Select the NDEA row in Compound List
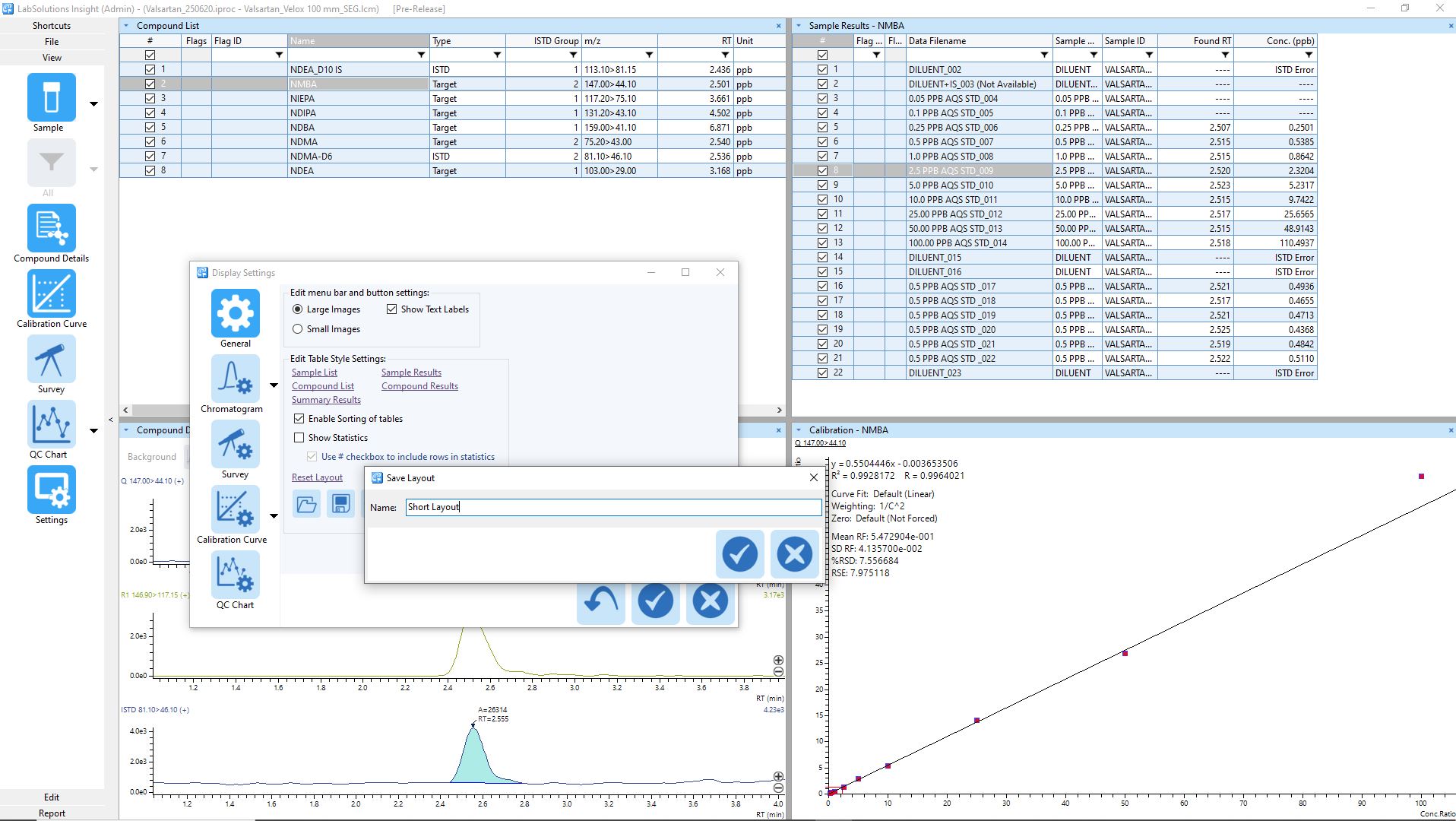 (x=452, y=171)
